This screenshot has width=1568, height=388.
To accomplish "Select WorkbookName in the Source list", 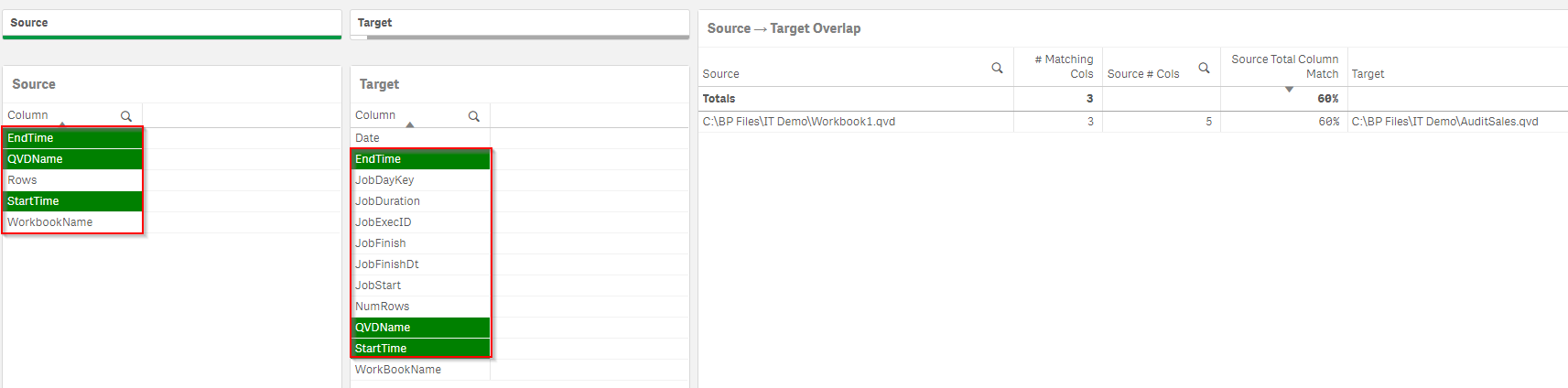I will tap(73, 222).
